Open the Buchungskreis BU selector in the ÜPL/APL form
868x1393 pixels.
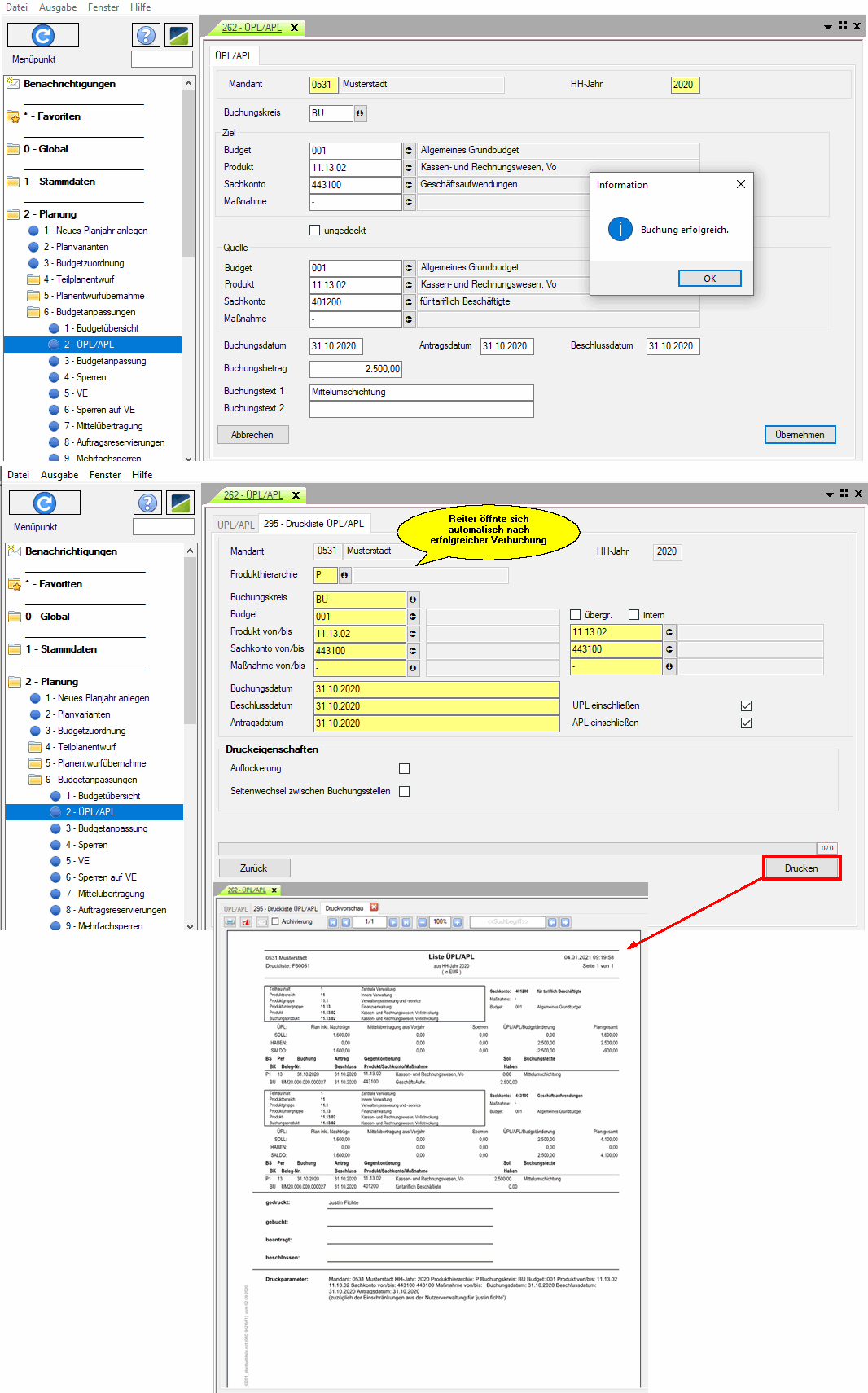(360, 113)
